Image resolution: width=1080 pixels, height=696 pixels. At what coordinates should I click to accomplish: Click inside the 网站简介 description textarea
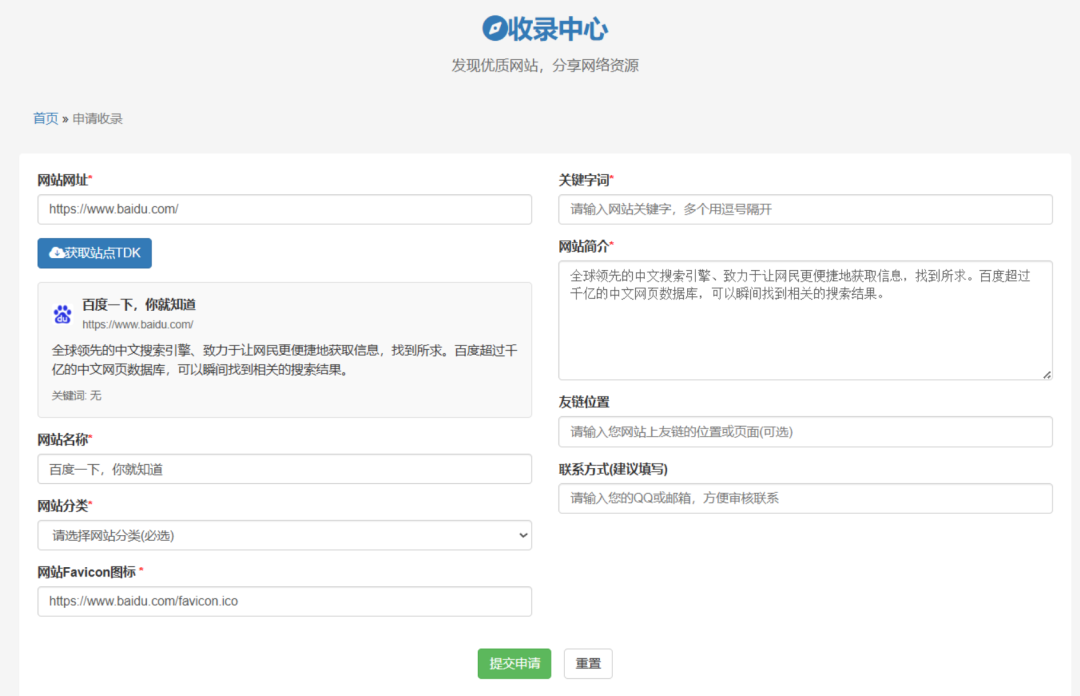click(805, 320)
